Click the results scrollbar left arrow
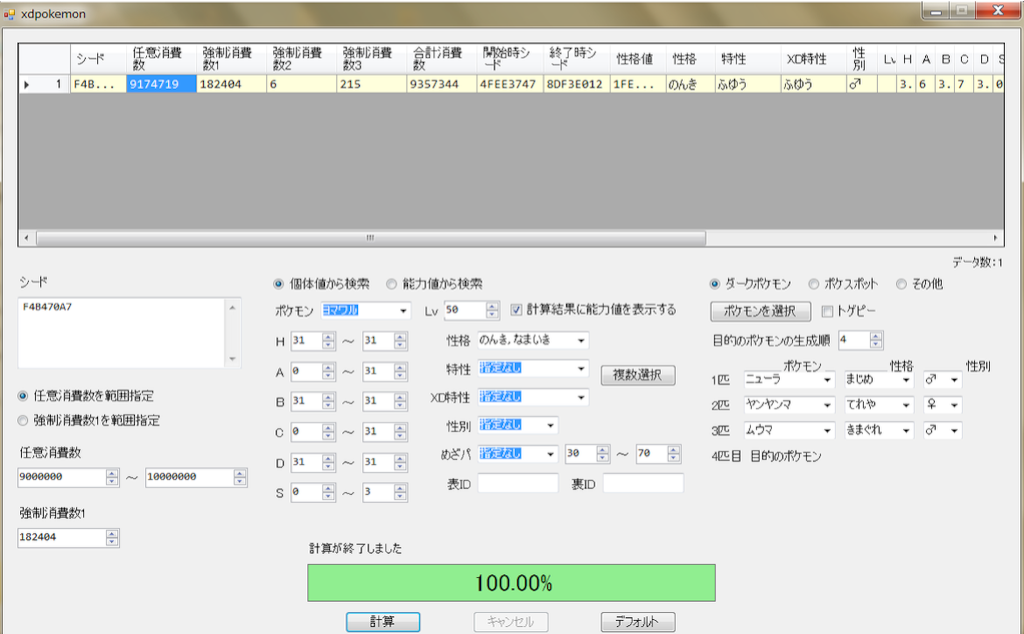Screen dimensions: 1024x634 pos(26,238)
